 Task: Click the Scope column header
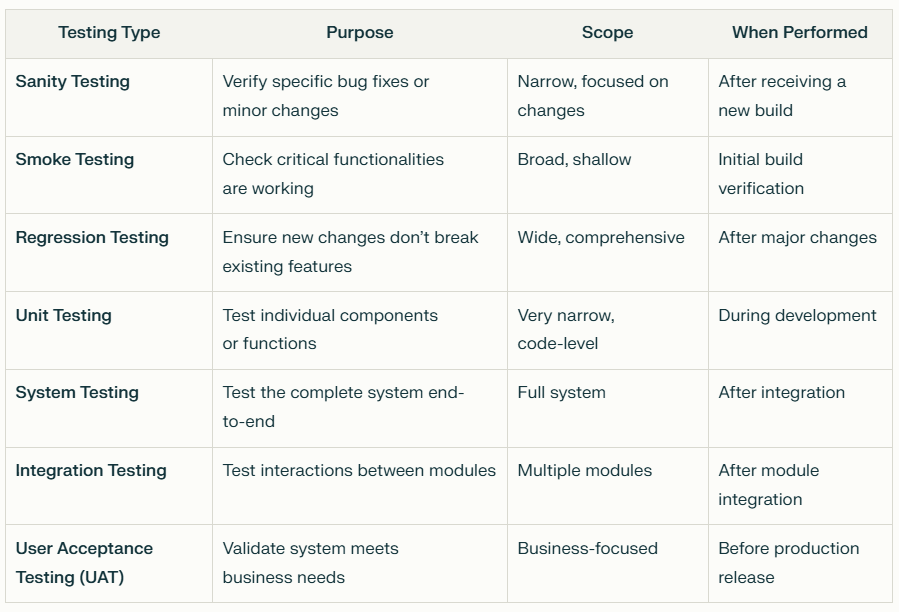(607, 33)
